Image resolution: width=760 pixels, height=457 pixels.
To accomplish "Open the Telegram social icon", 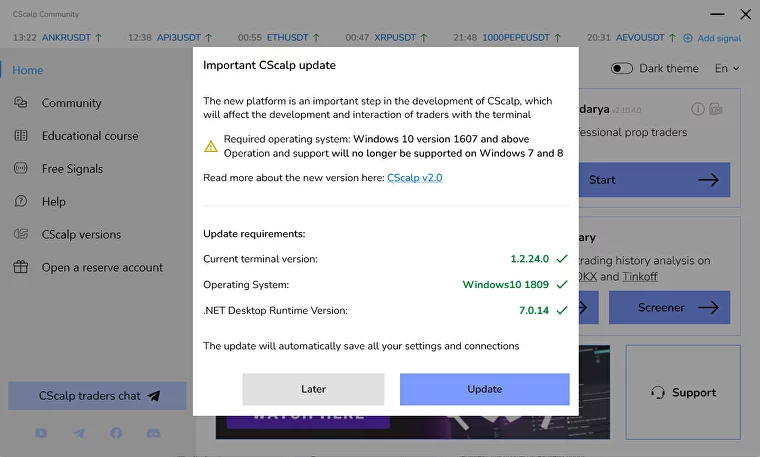I will (79, 433).
